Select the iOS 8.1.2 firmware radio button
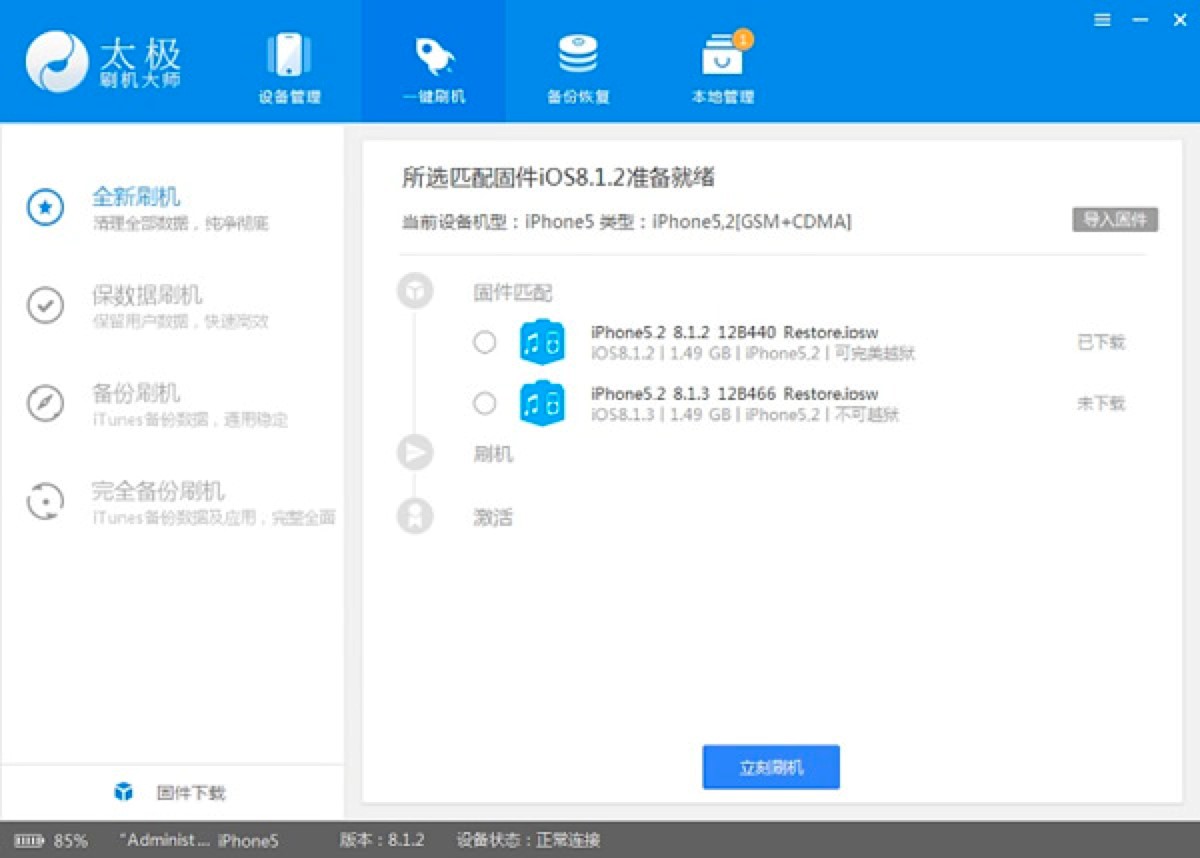The width and height of the screenshot is (1200, 858). [485, 342]
